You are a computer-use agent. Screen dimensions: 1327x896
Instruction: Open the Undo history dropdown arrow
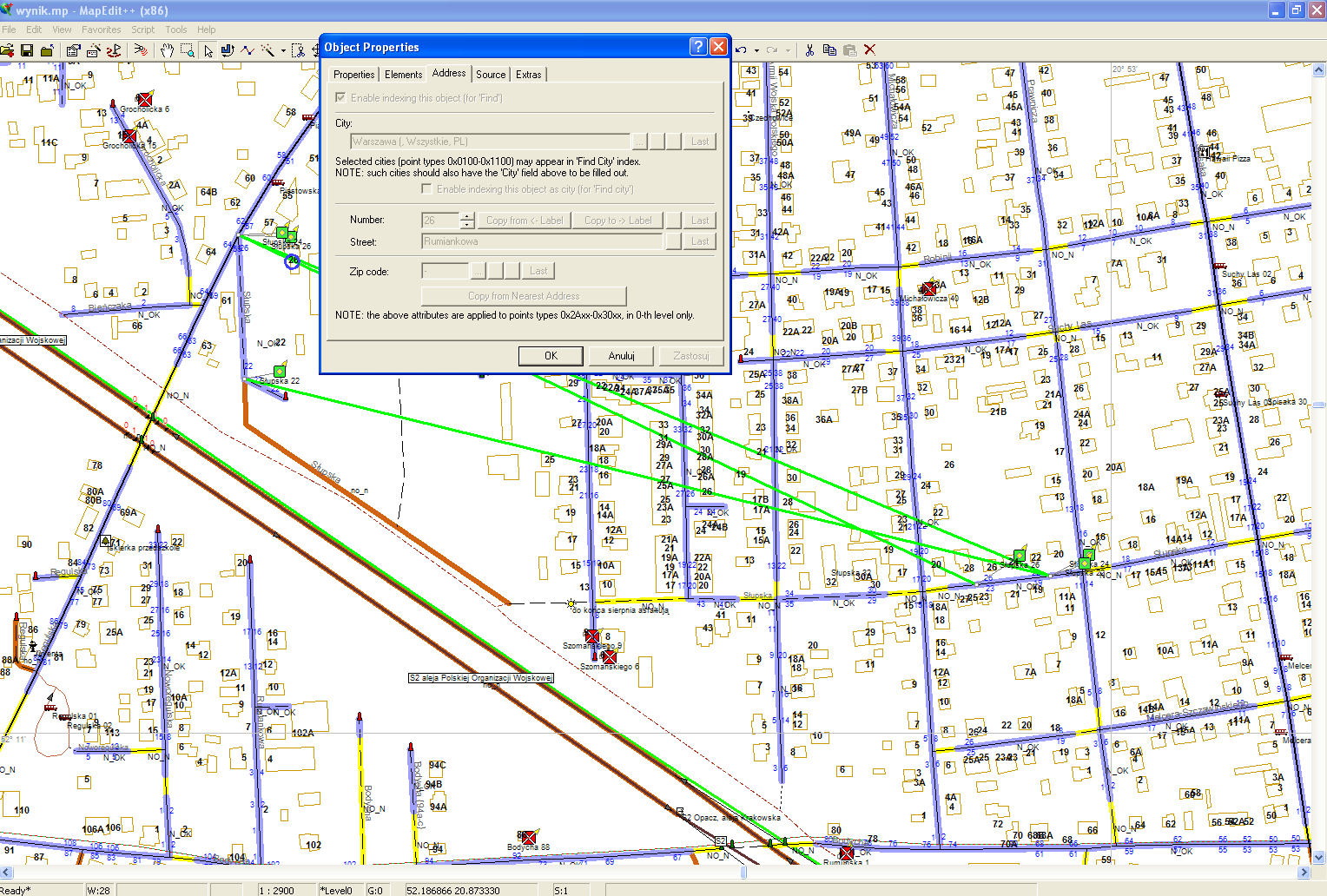tap(756, 50)
